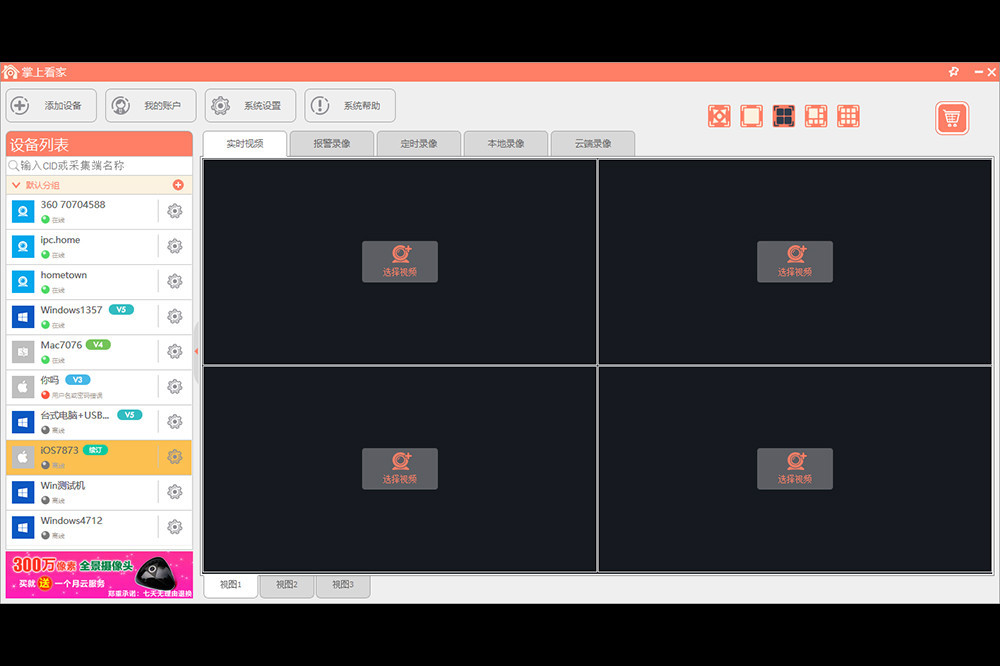Click 选择视频 in the top-right pane

pyautogui.click(x=795, y=262)
